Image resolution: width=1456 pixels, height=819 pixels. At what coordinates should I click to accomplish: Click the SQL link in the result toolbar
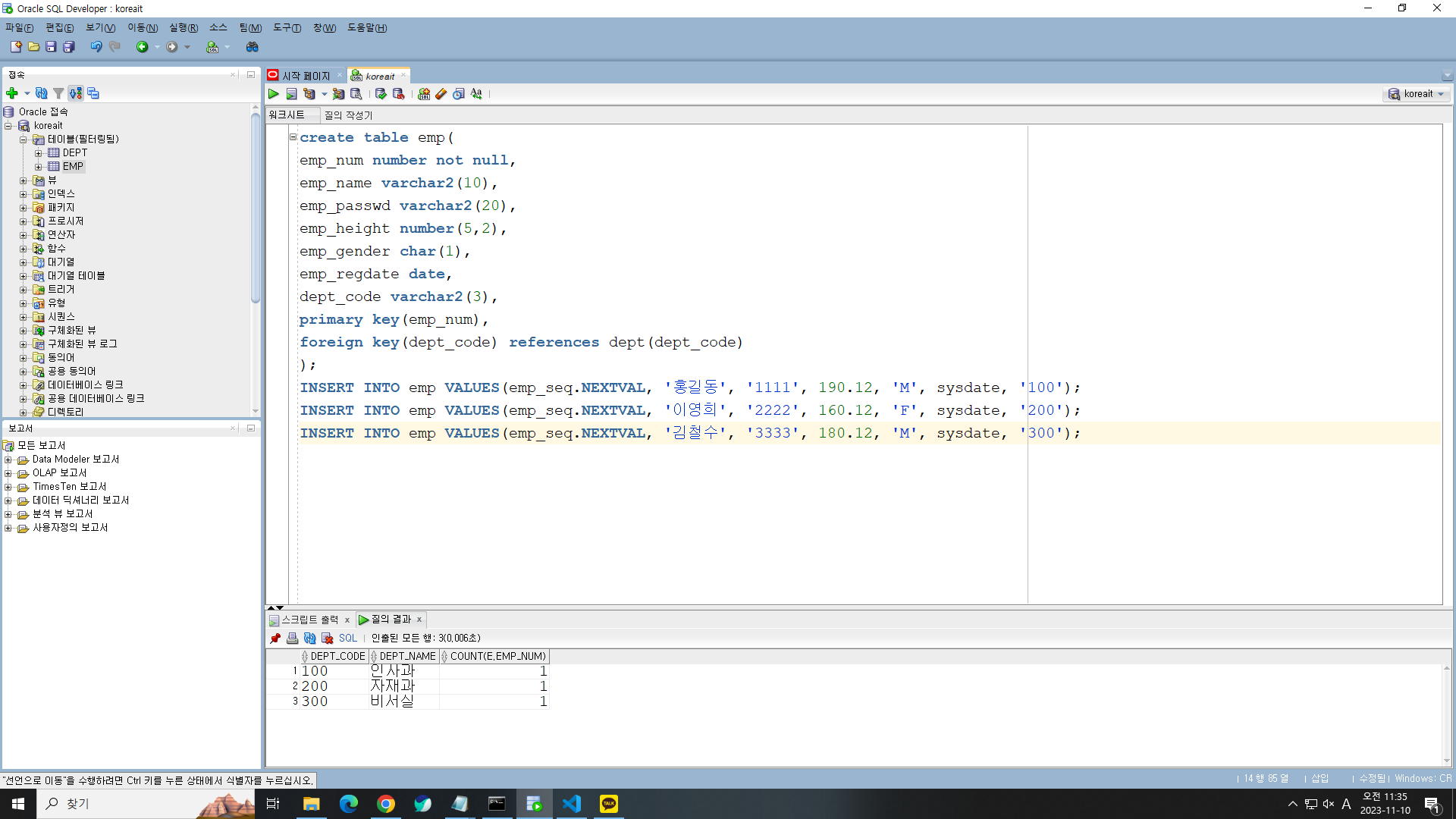pos(347,639)
